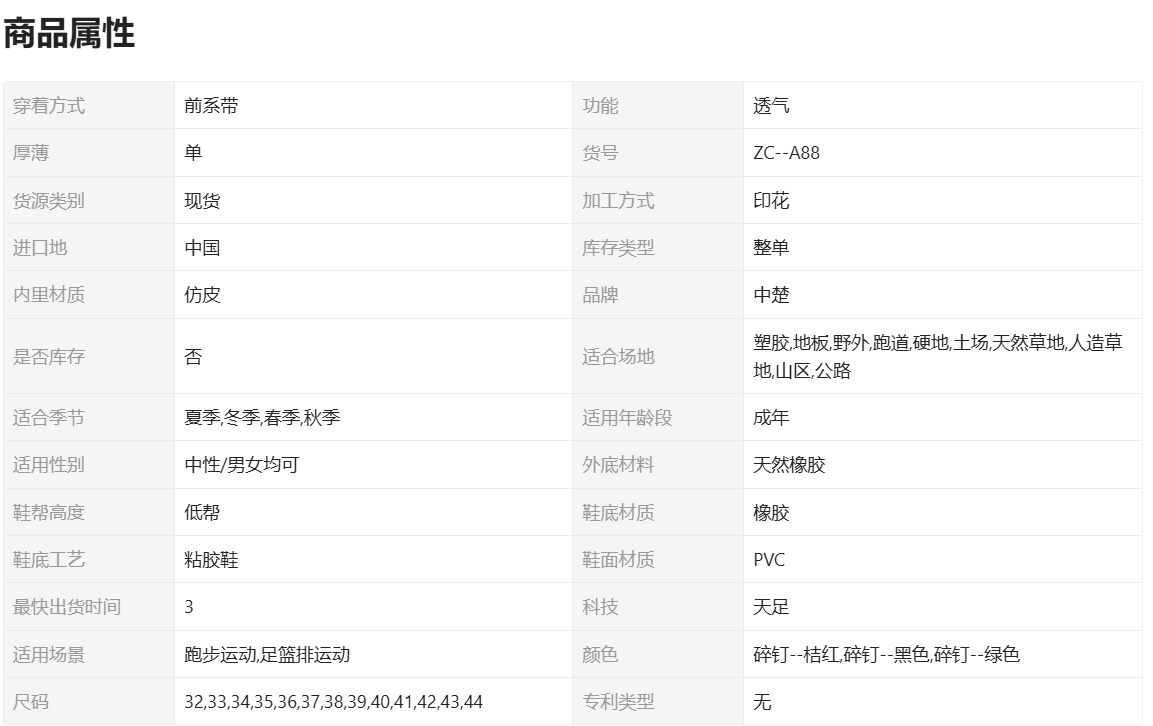1153x726 pixels.
Task: Click 中国 in the 进口地 row
Action: point(202,248)
